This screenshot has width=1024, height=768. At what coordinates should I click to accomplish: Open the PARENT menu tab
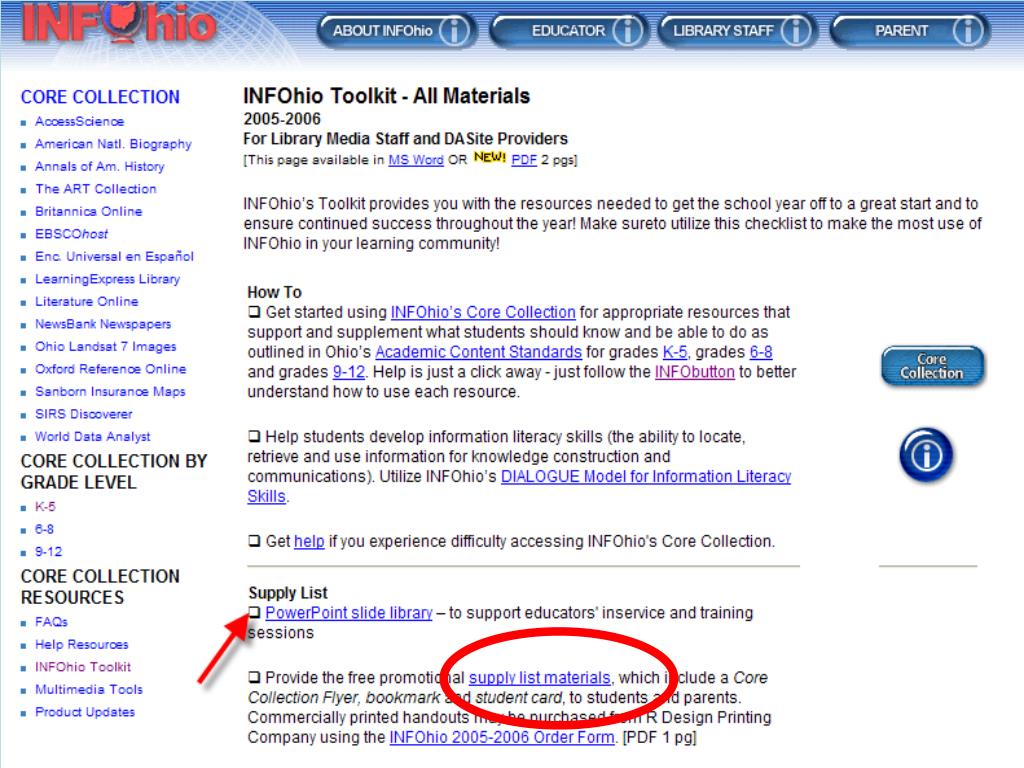910,31
